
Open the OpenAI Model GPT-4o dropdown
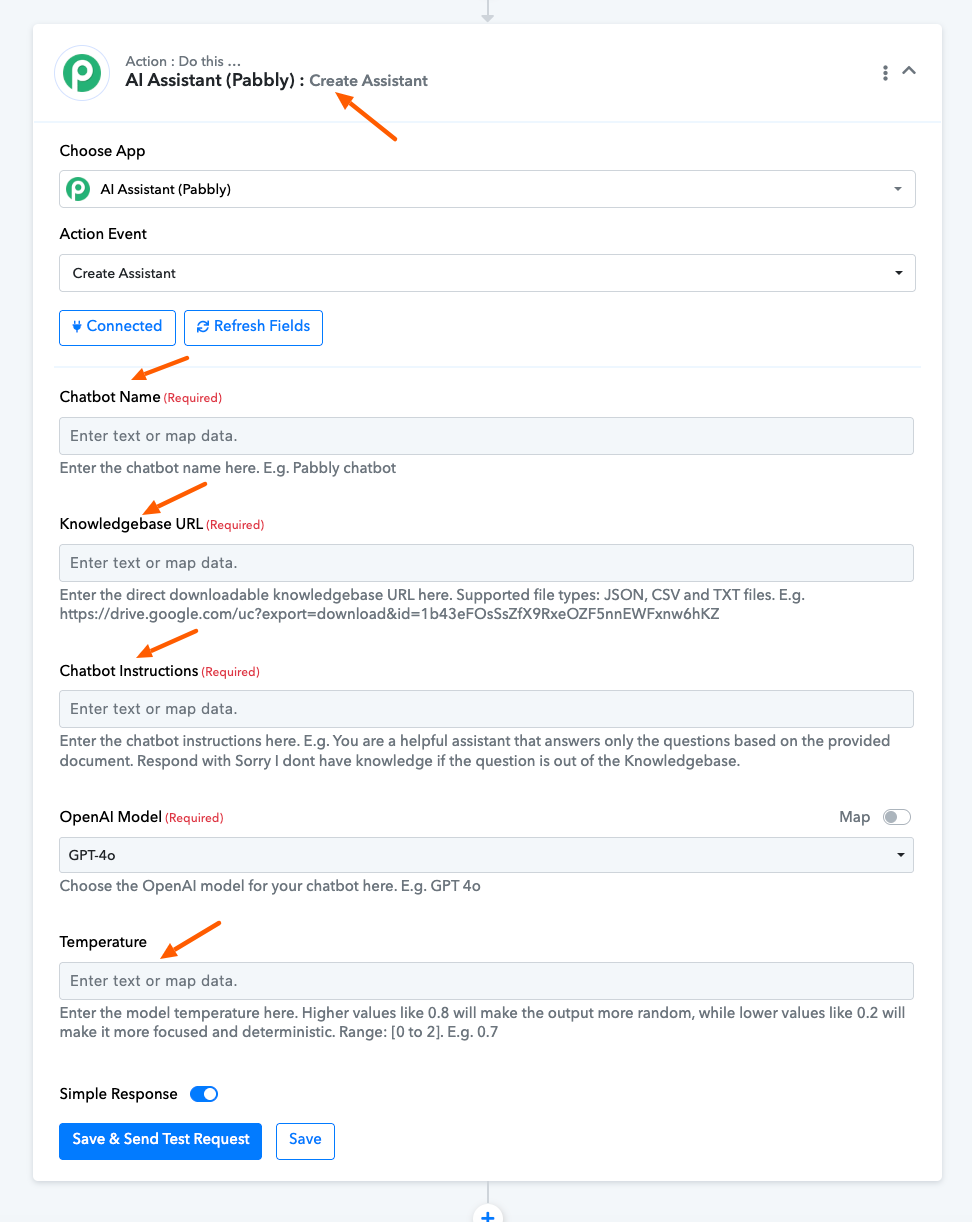click(x=486, y=855)
